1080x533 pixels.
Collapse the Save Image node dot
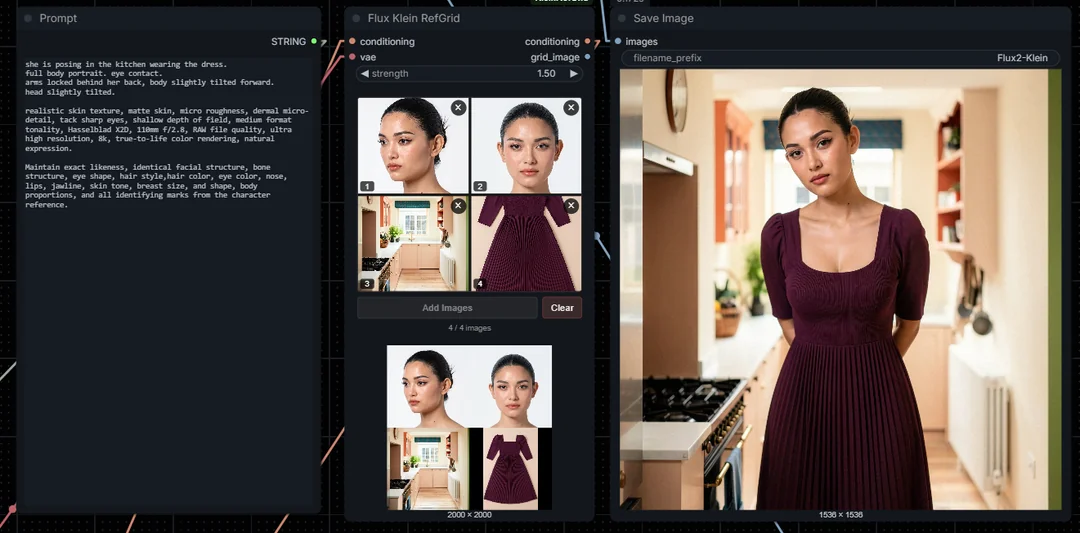point(622,19)
